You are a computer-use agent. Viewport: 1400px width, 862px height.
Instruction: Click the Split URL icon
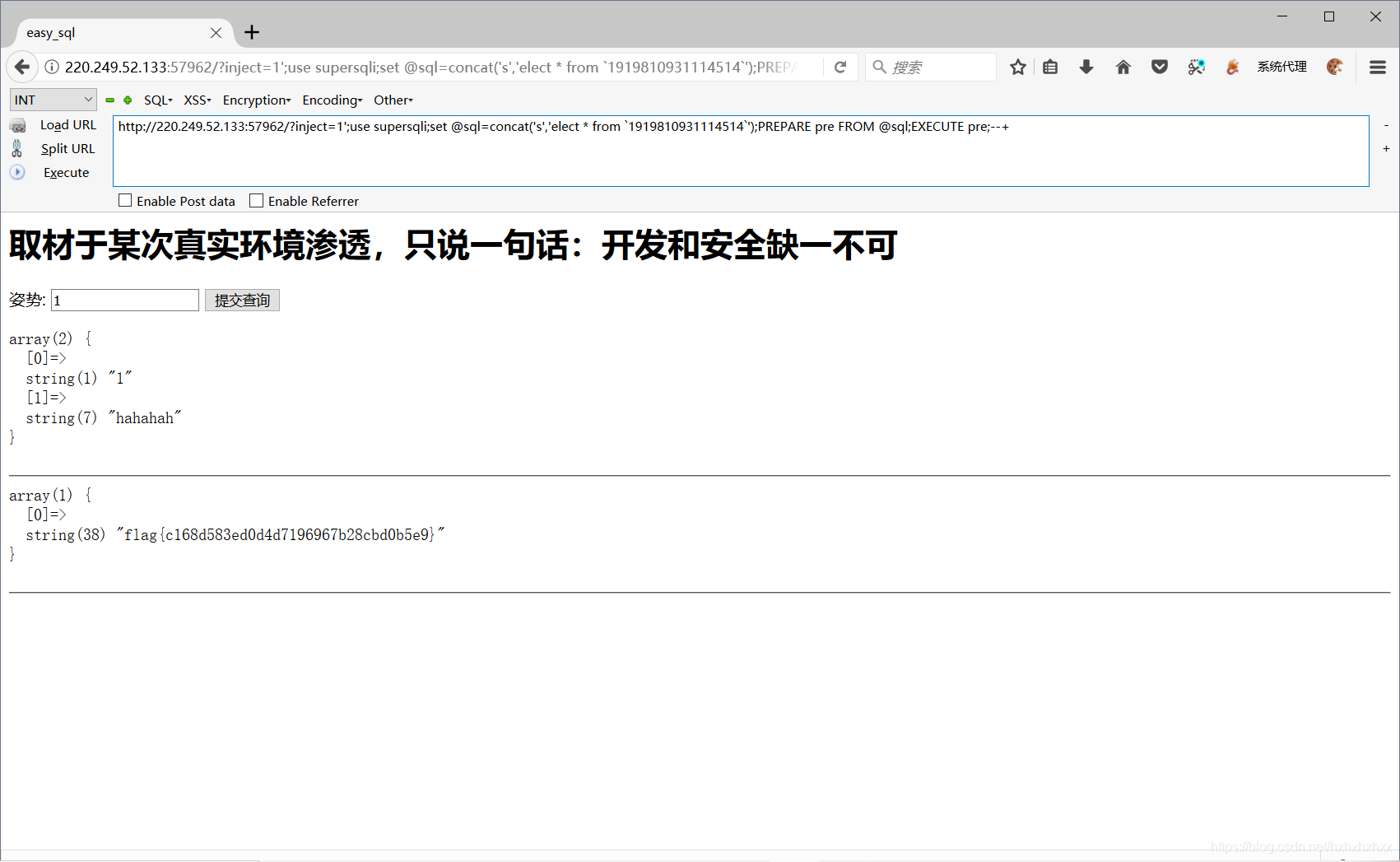(x=17, y=149)
